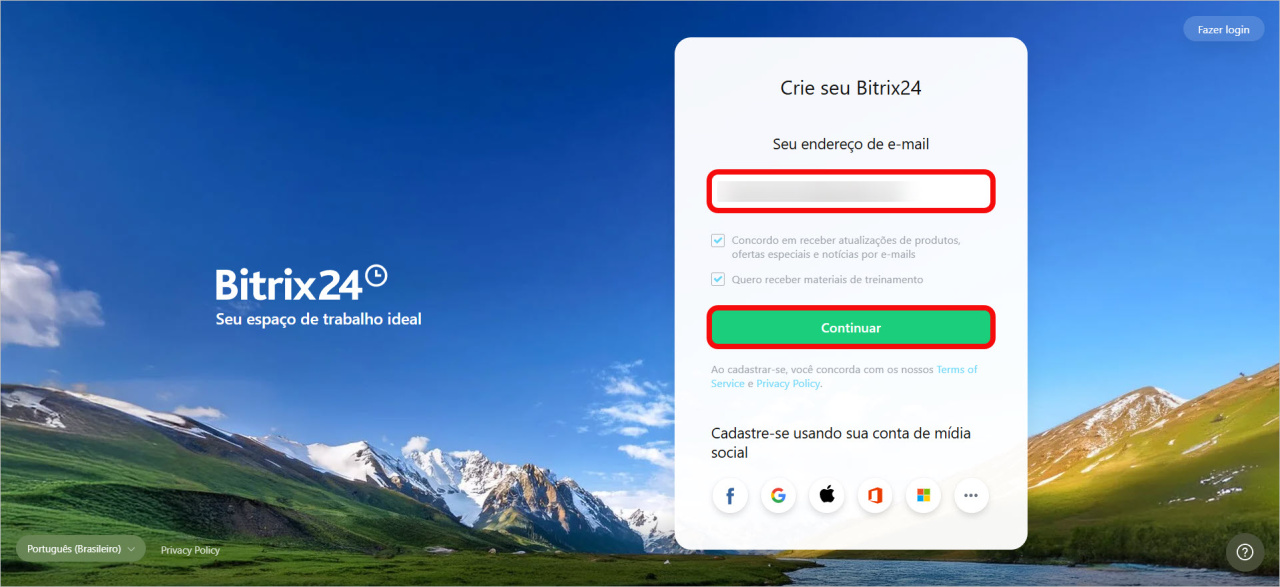Open the footer Privacy Policy link
This screenshot has width=1280, height=587.
pos(190,550)
